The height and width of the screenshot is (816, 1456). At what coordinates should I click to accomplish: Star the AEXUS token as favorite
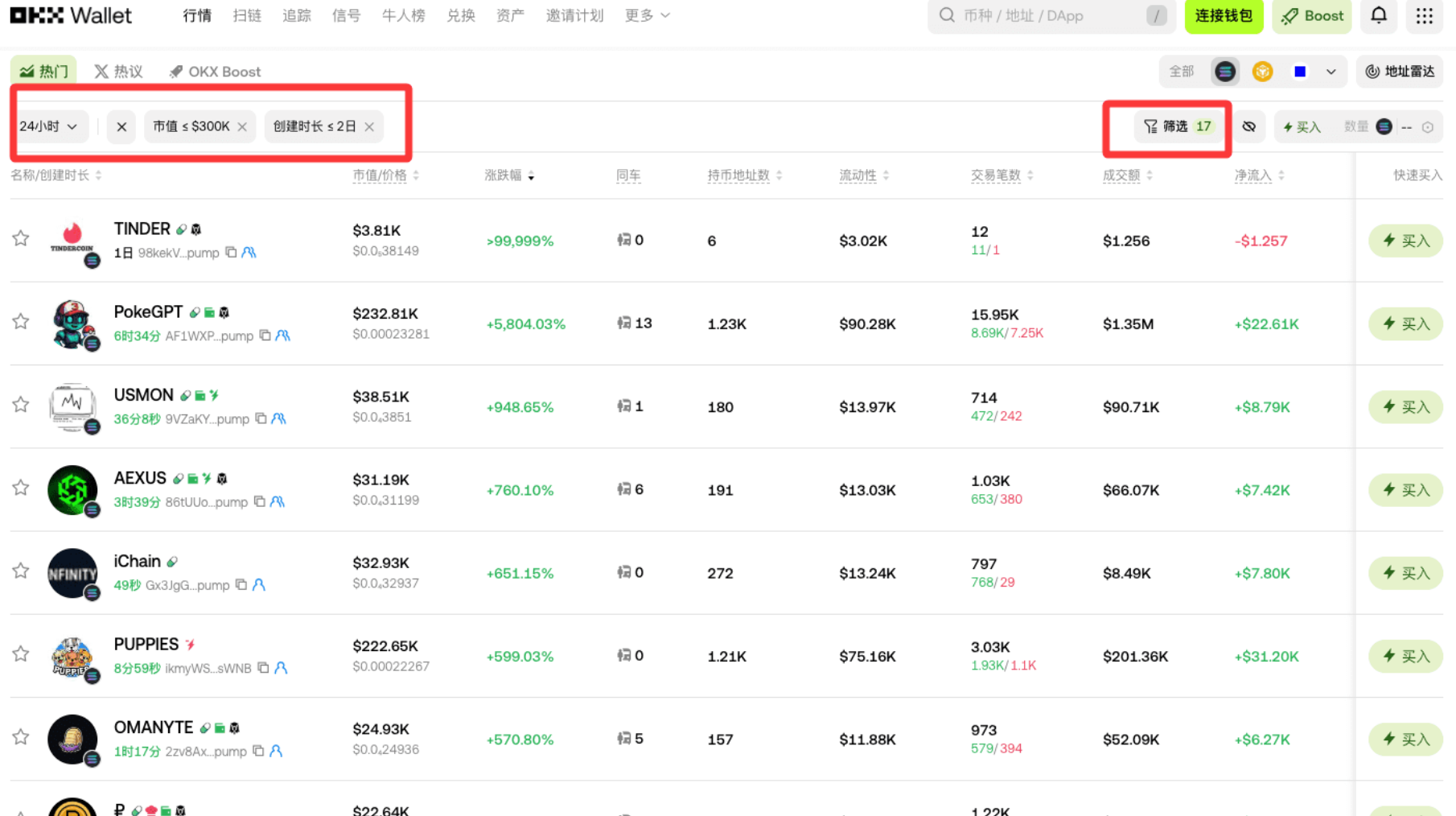click(x=21, y=488)
